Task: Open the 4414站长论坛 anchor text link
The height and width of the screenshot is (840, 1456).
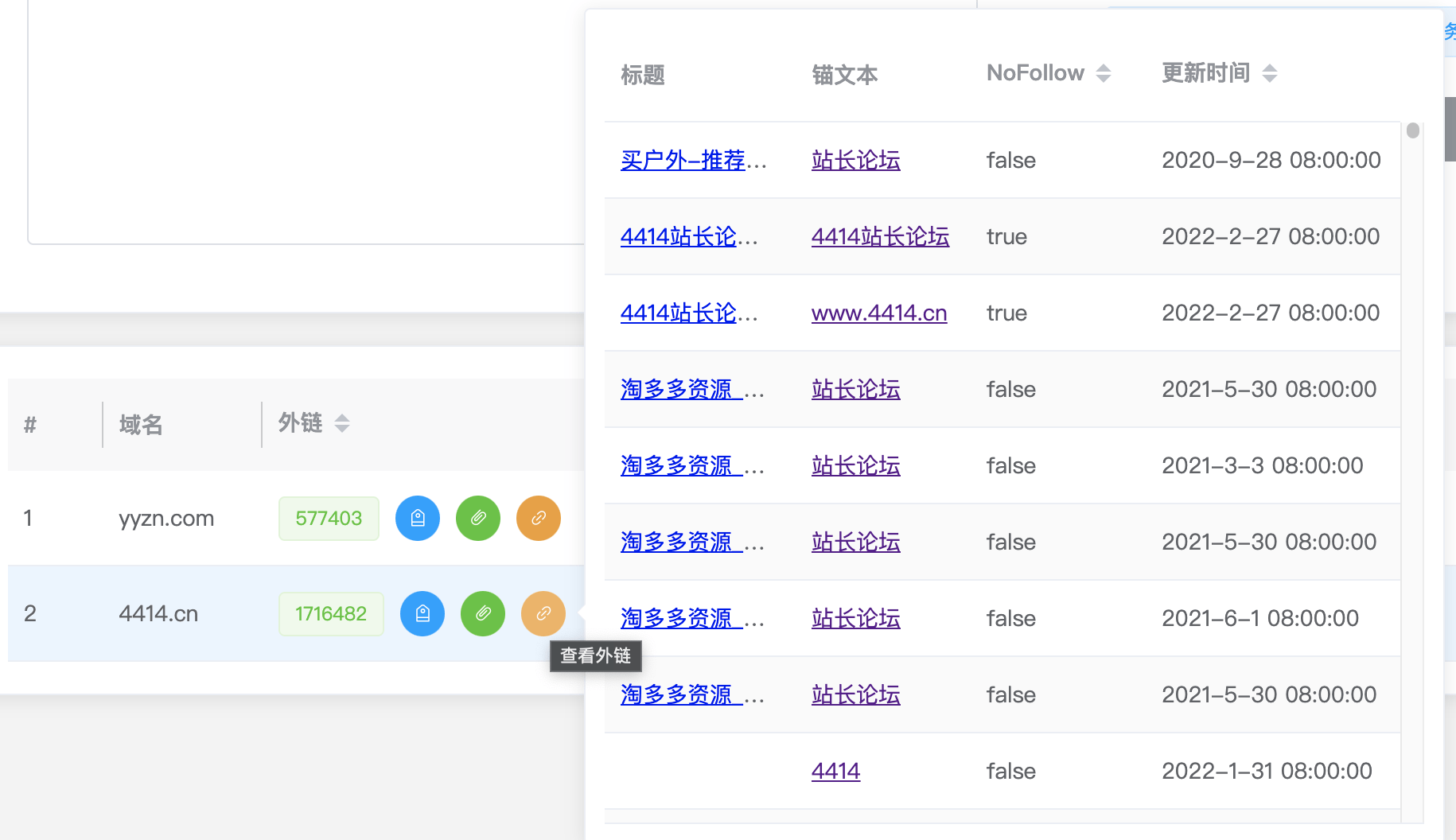Action: click(x=880, y=237)
